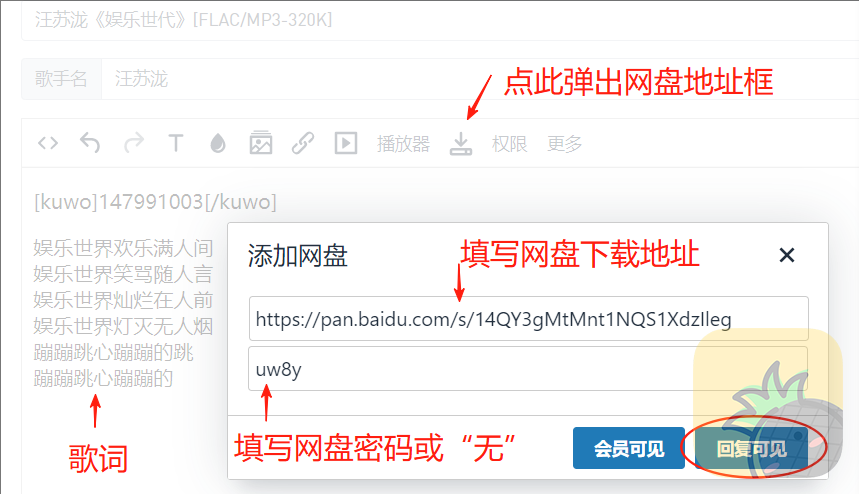Click the kuwo code line in editor

point(156,202)
